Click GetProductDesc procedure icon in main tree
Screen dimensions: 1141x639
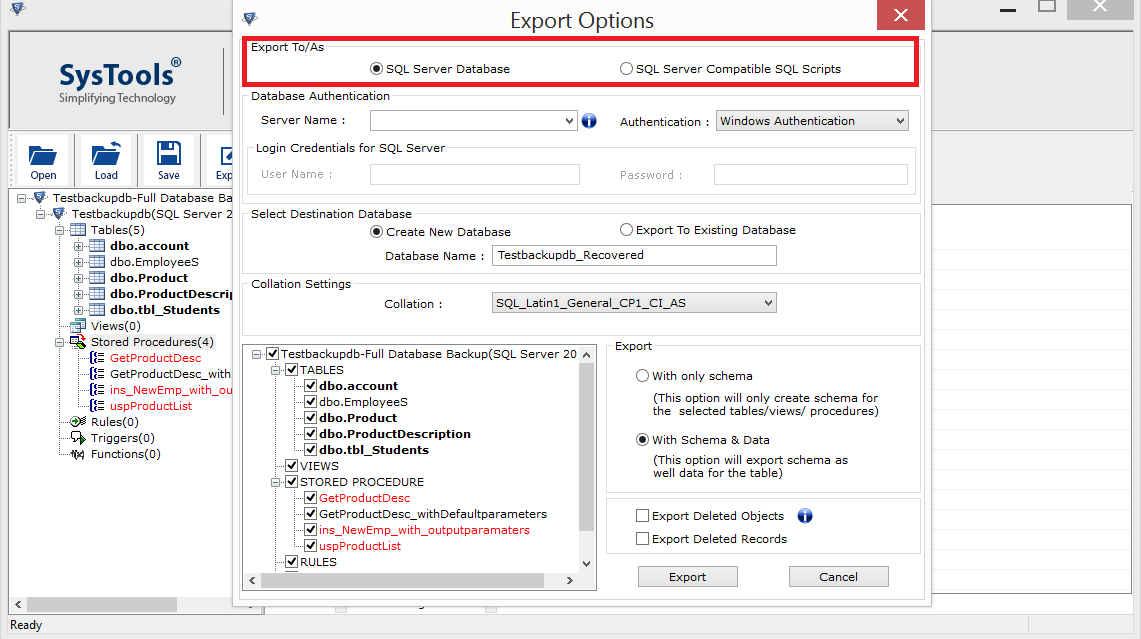click(97, 358)
